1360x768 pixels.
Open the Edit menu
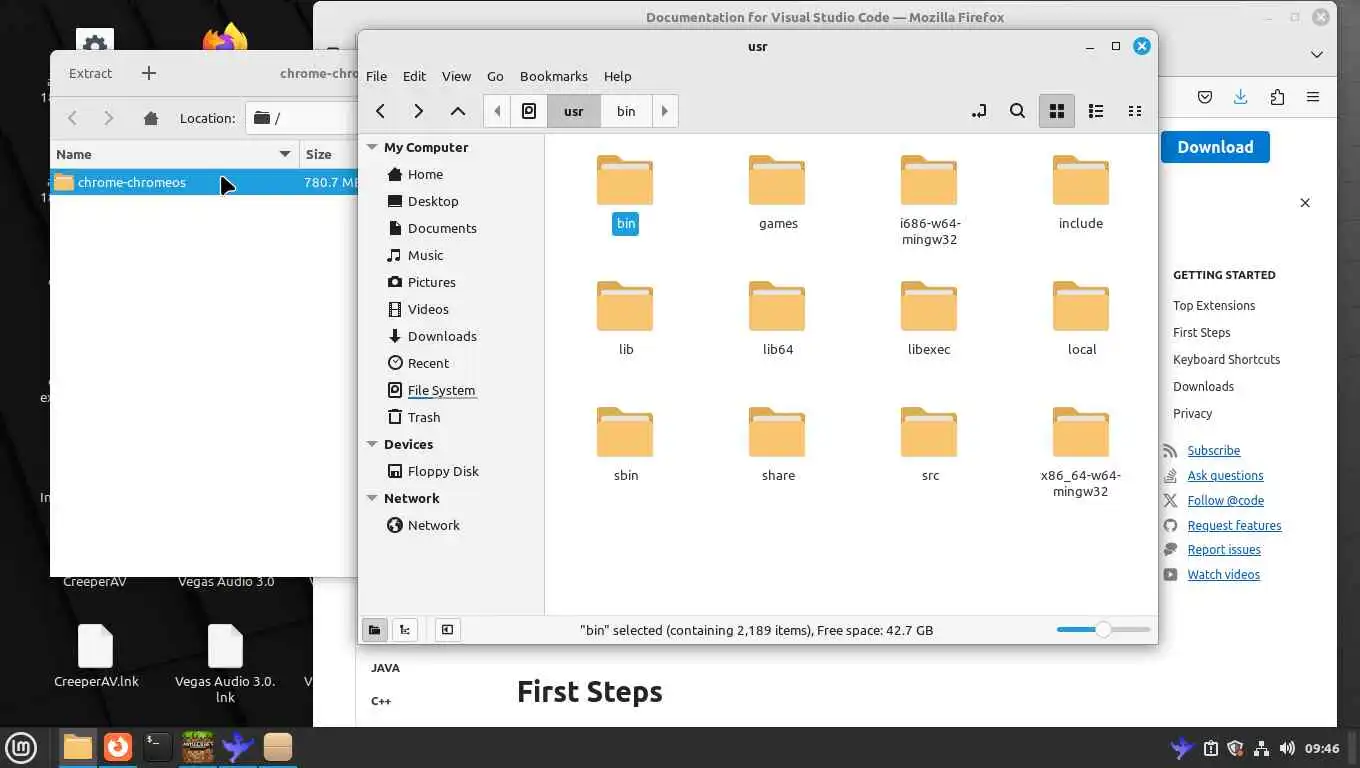pyautogui.click(x=414, y=76)
